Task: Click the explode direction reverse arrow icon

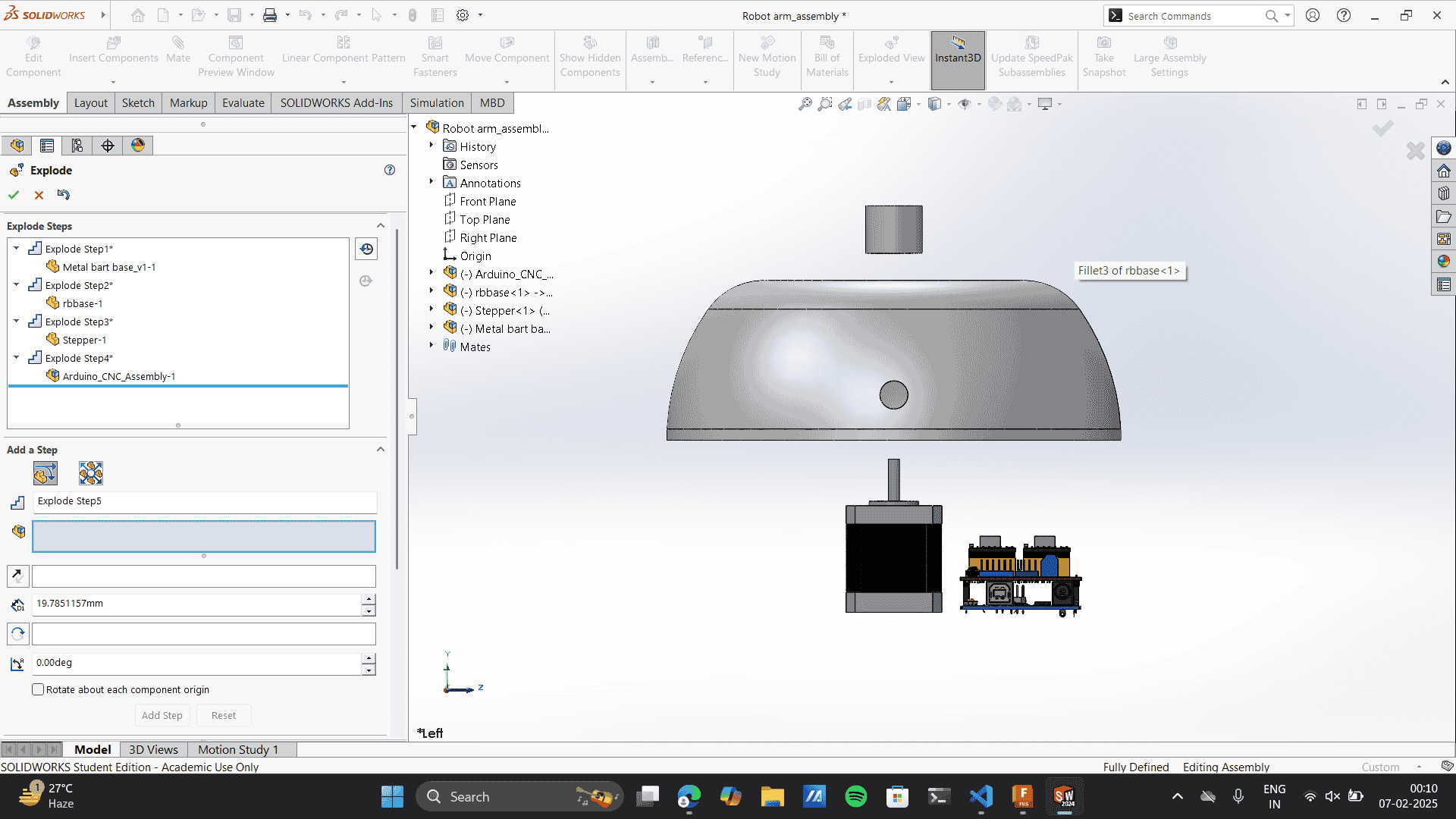Action: coord(17,576)
